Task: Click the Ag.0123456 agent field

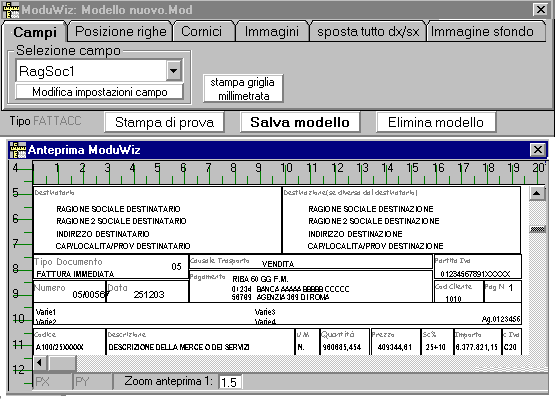Action: (x=501, y=319)
